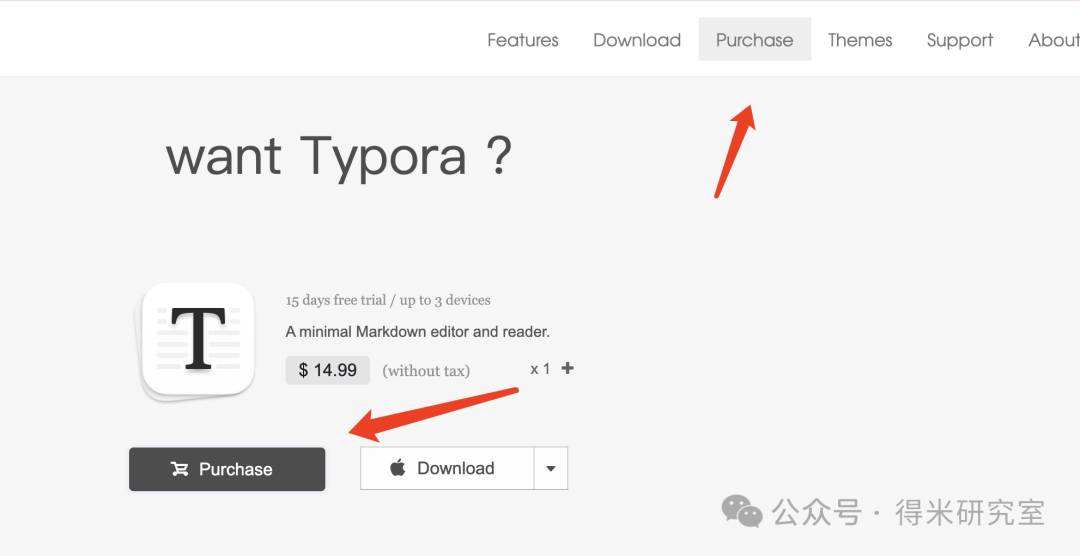Select the highlighted Purchase navigation tab
1080x556 pixels.
click(x=755, y=40)
